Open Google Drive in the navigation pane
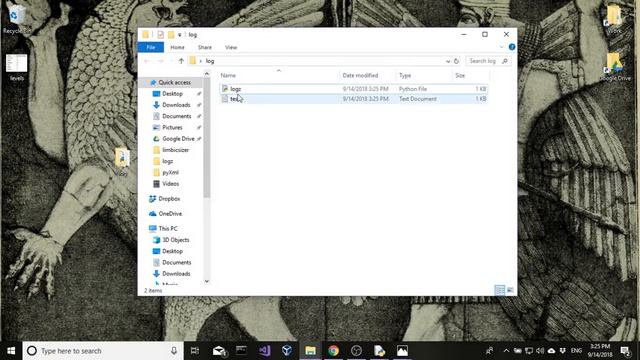This screenshot has height=360, width=640. (x=178, y=139)
